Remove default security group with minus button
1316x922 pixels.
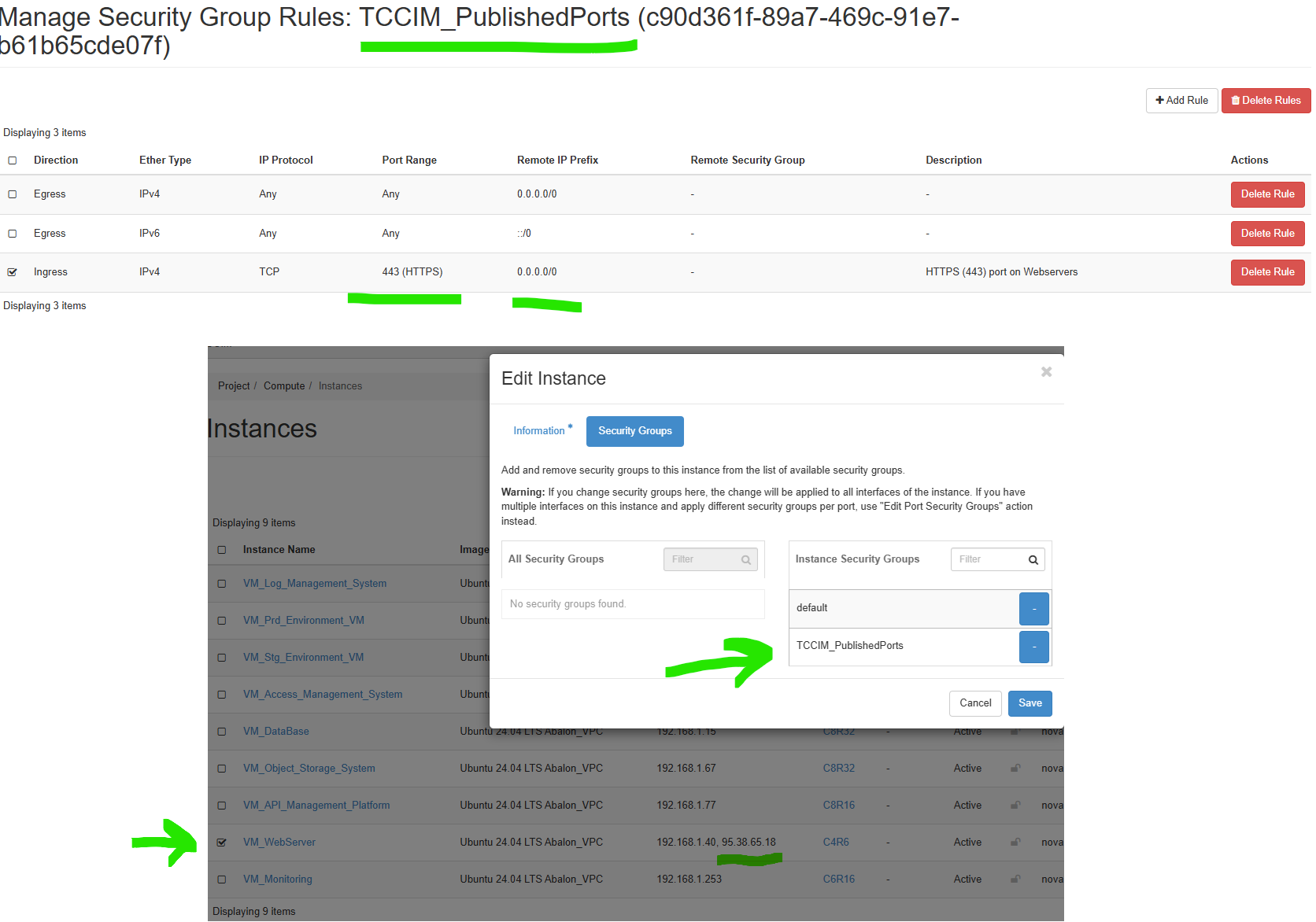pos(1033,609)
